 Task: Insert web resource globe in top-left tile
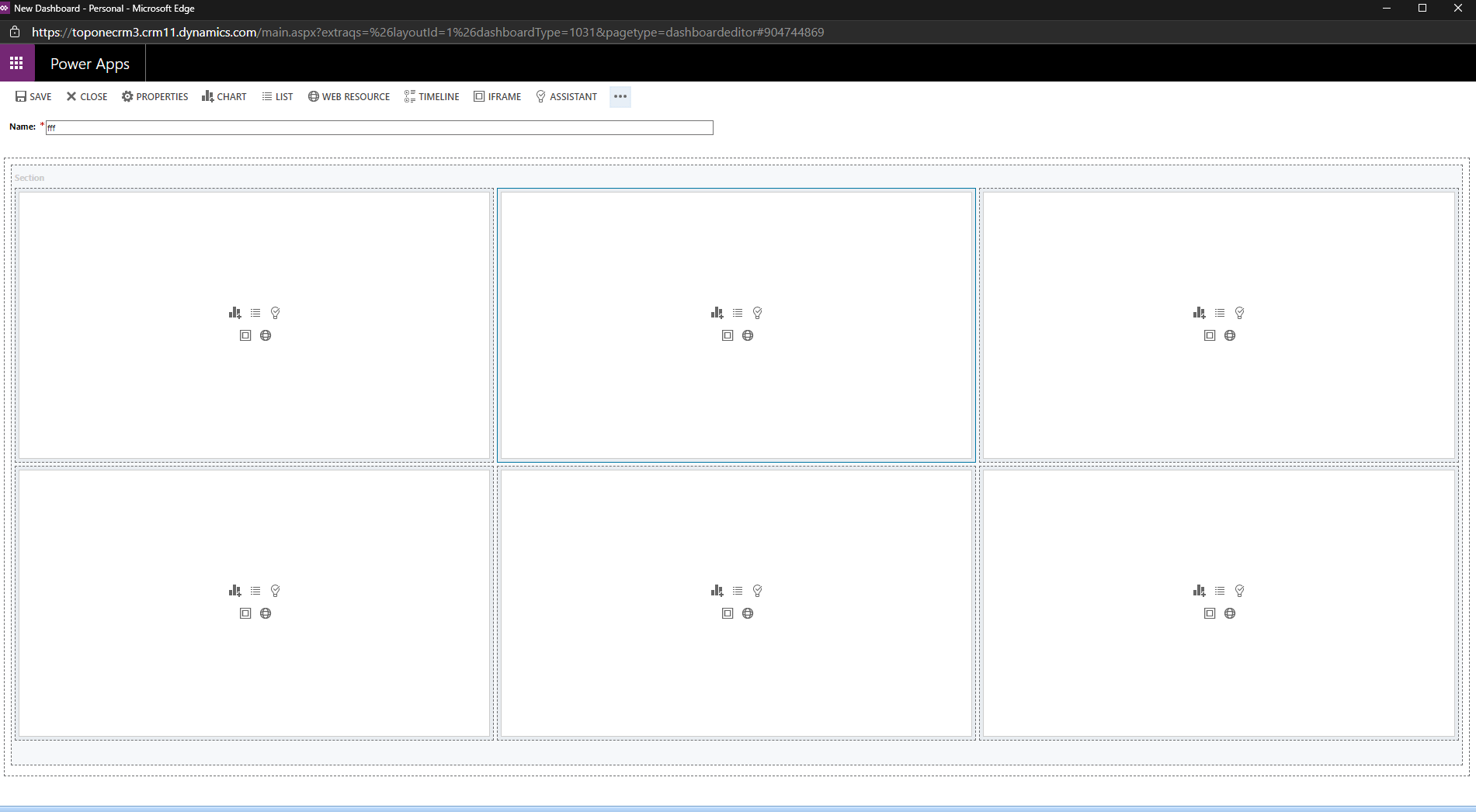point(266,335)
